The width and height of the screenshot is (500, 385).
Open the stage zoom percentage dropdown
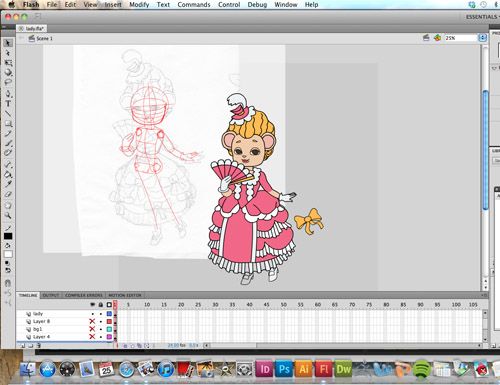(x=482, y=38)
